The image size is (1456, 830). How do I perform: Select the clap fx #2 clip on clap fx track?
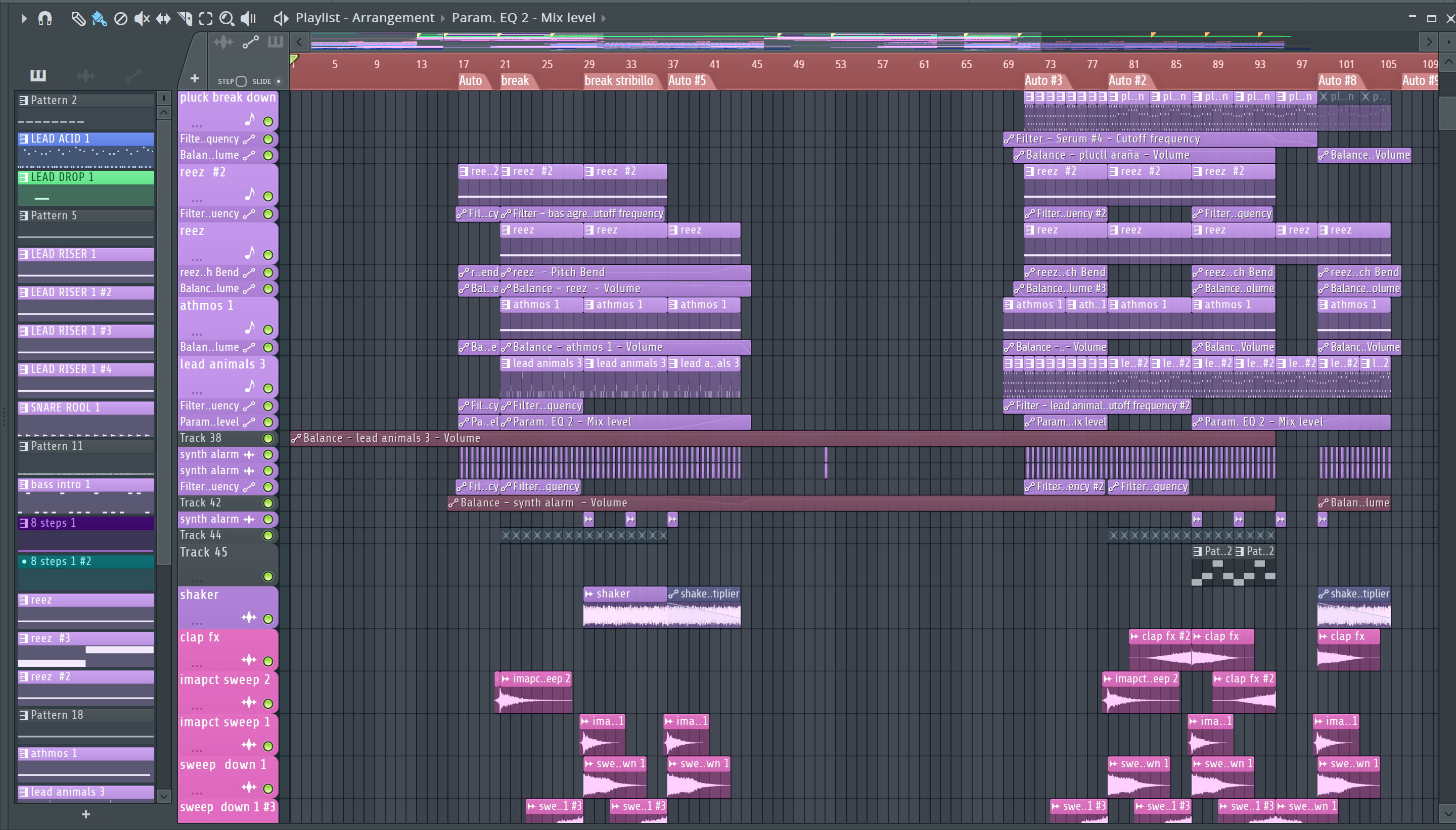[1160, 651]
